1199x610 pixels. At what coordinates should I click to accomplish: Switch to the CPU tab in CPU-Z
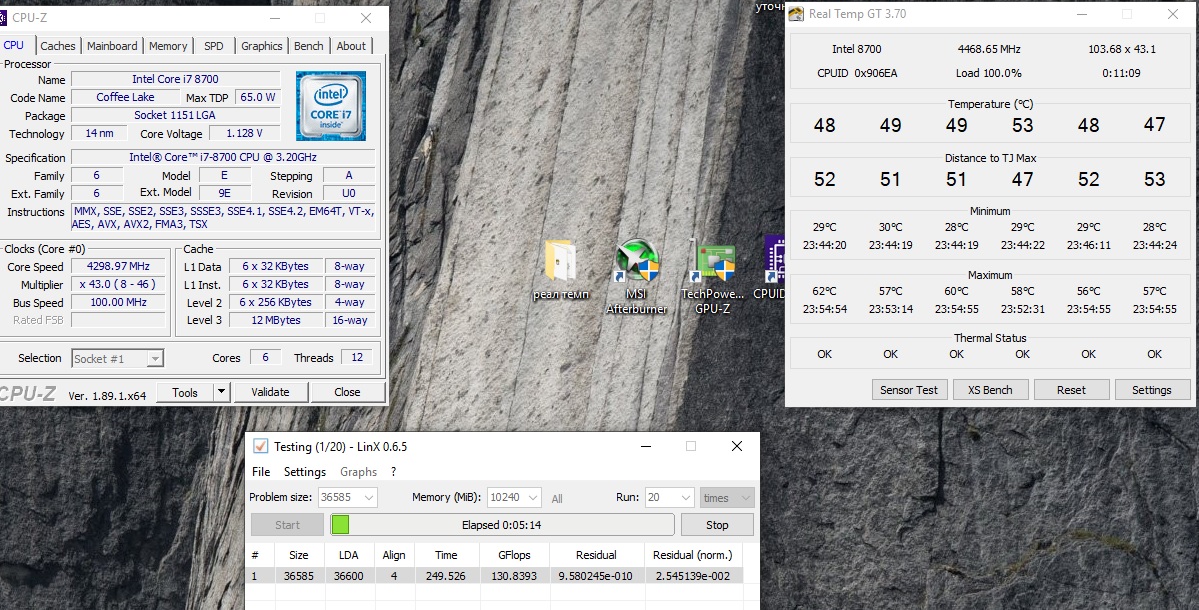[14, 45]
